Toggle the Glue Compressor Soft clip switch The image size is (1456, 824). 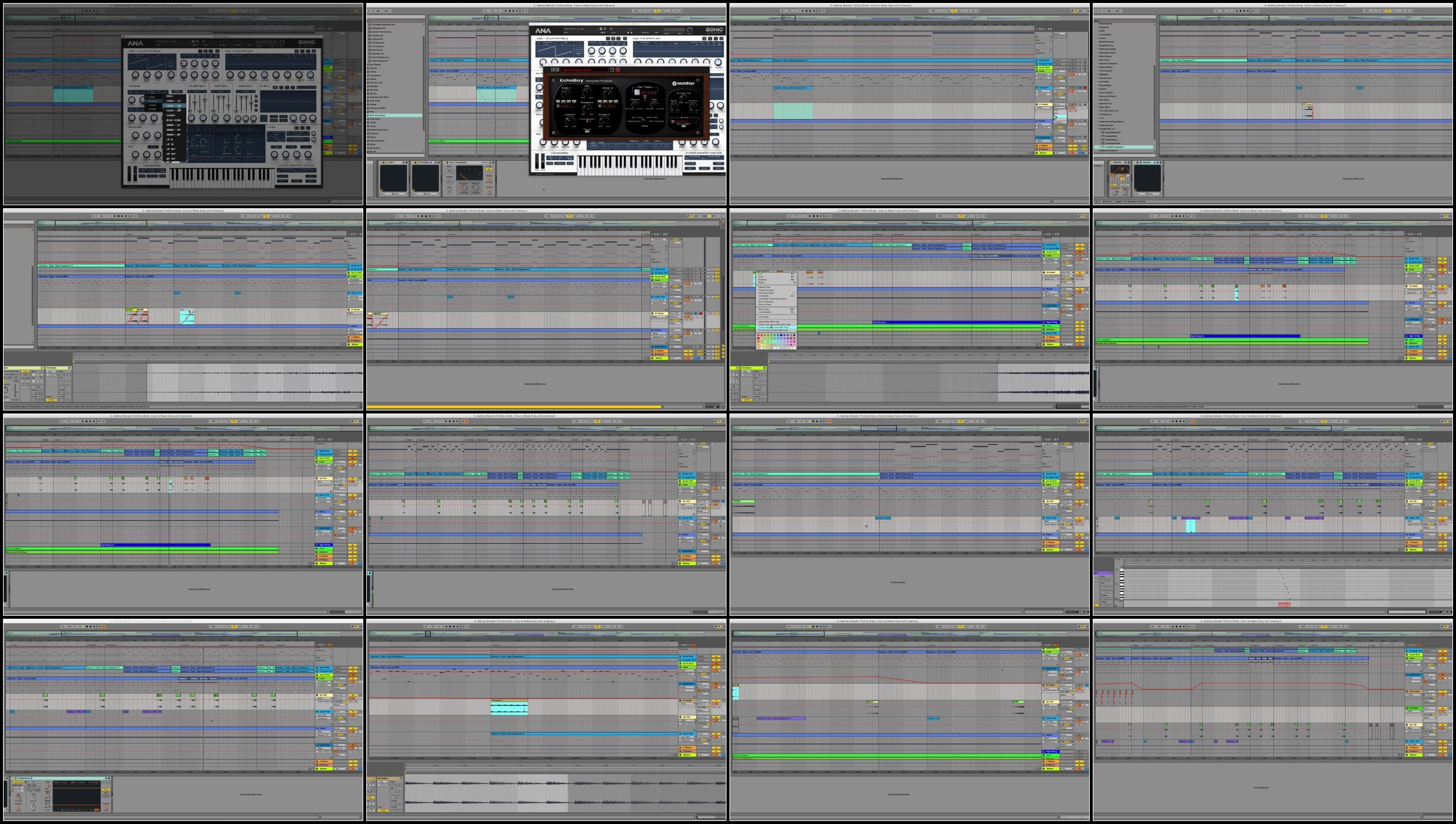point(489,170)
